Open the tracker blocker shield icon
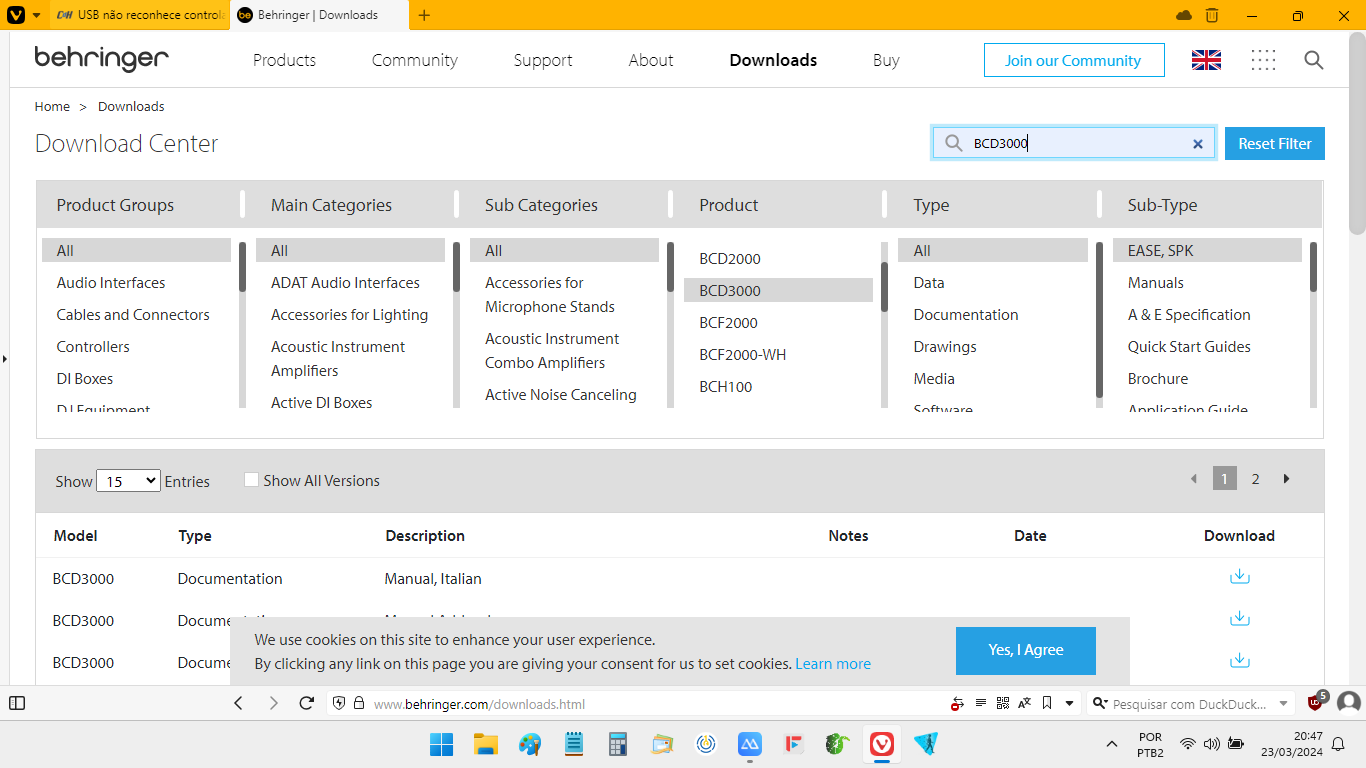The height and width of the screenshot is (768, 1366). click(339, 703)
